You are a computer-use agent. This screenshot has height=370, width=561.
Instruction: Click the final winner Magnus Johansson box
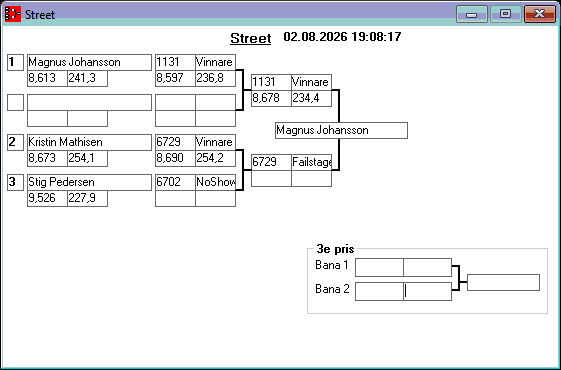coord(341,130)
